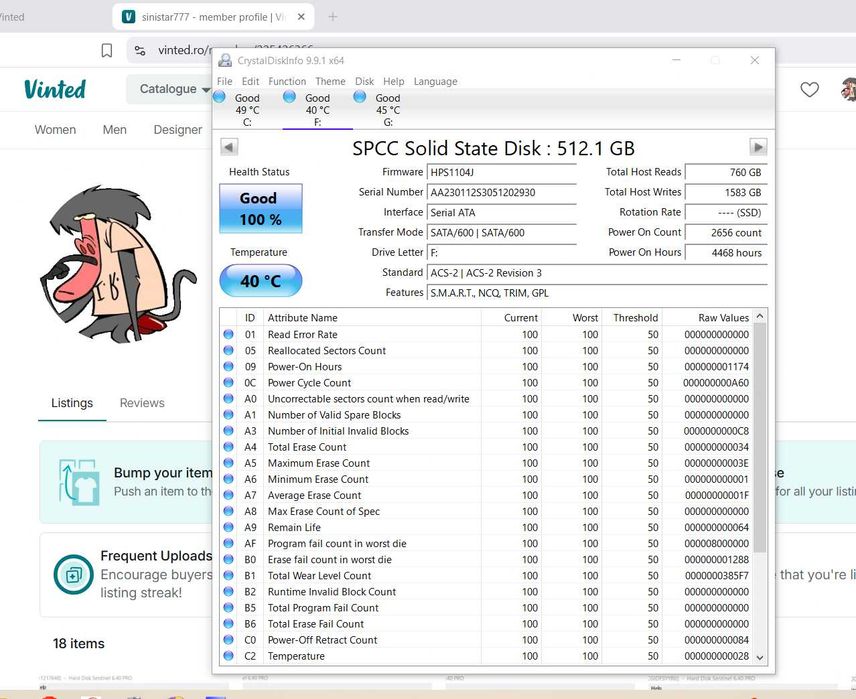This screenshot has width=856, height=699.
Task: Click the Total Host Writes value 1583 GB
Action: 726,192
